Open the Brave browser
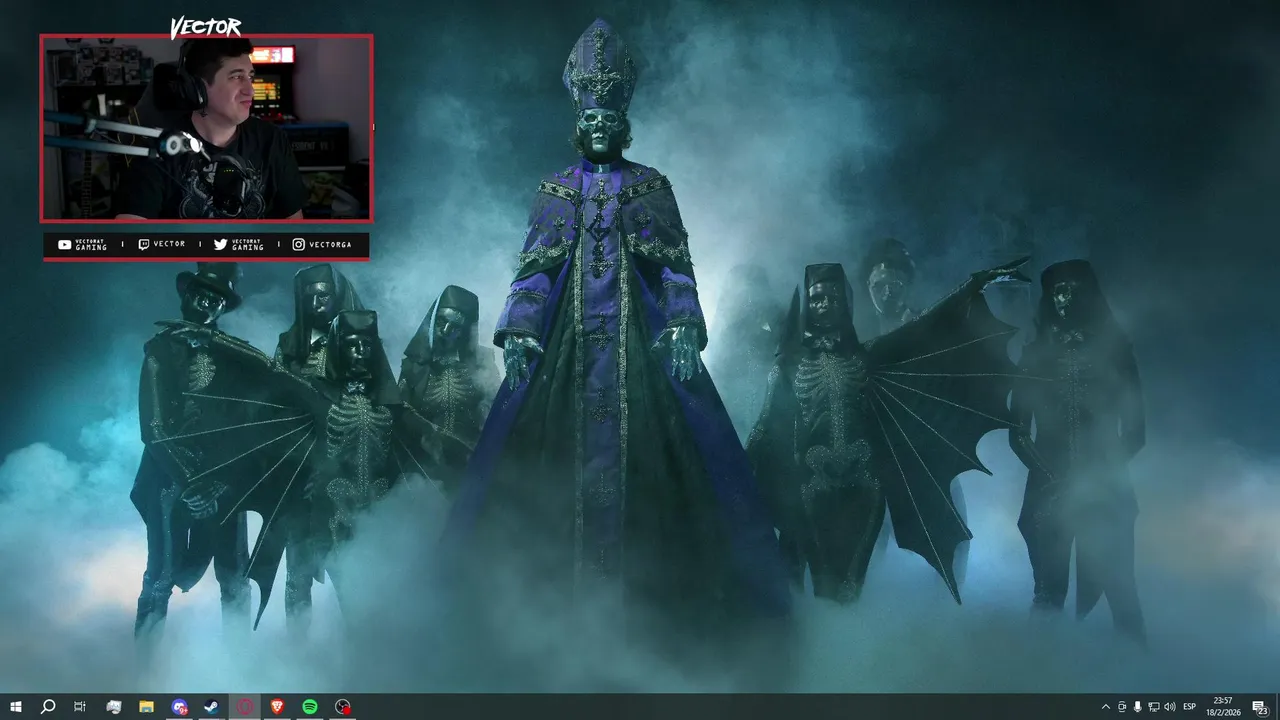1280x720 pixels. [x=277, y=707]
